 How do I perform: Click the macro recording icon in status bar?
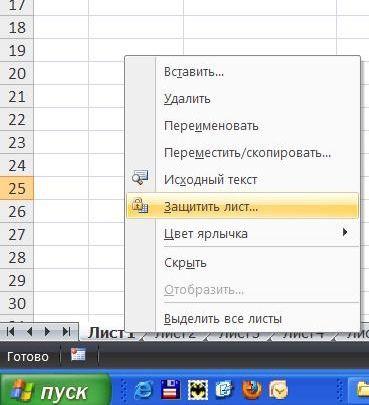pos(78,355)
